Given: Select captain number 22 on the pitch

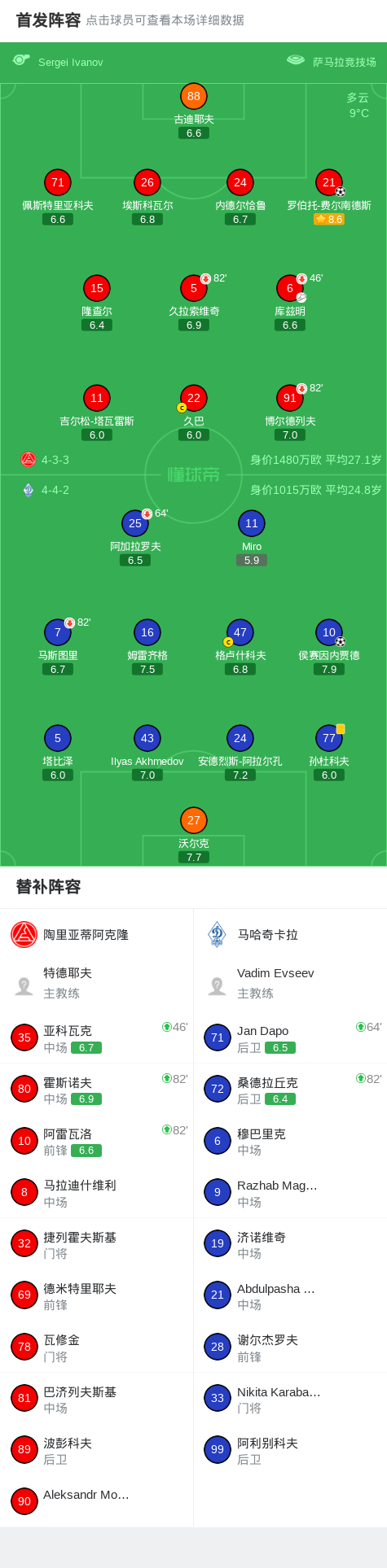Looking at the screenshot, I should 194,398.
